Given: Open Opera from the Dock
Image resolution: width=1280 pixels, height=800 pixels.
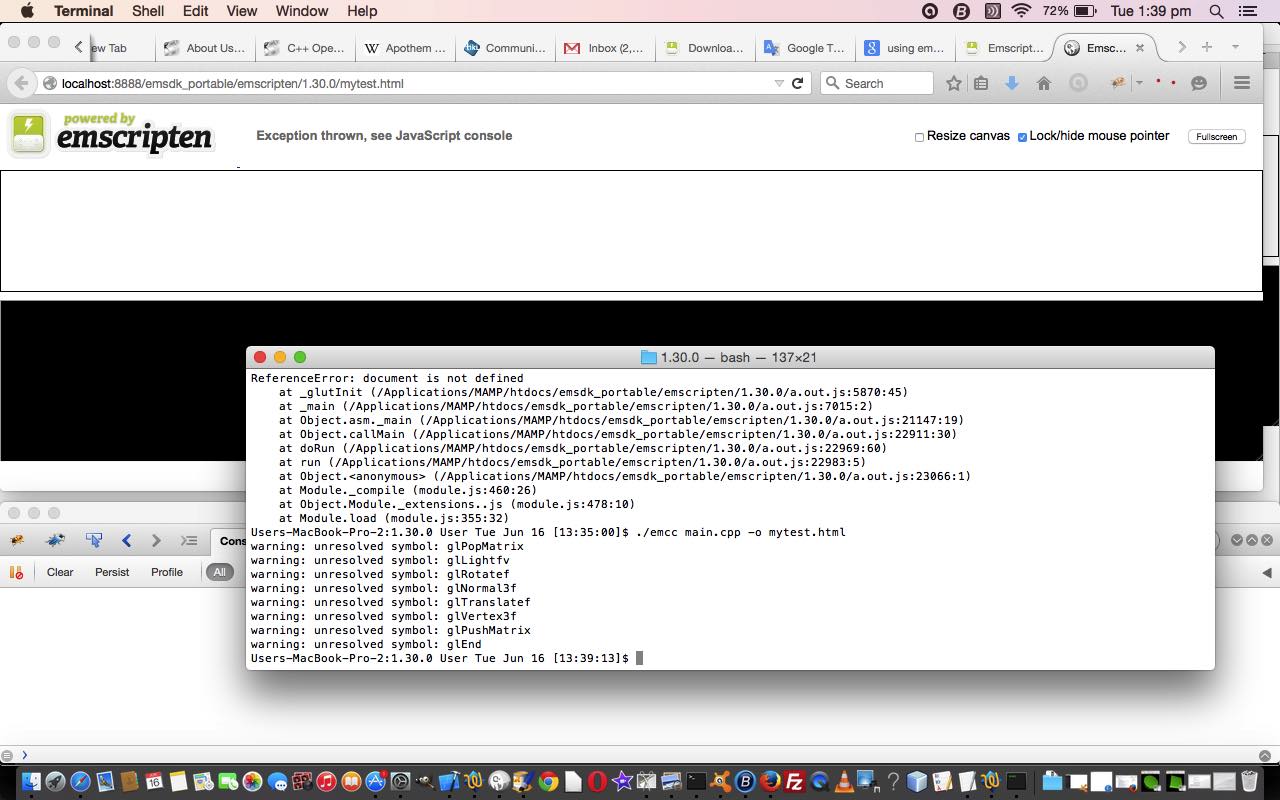Looking at the screenshot, I should click(597, 782).
